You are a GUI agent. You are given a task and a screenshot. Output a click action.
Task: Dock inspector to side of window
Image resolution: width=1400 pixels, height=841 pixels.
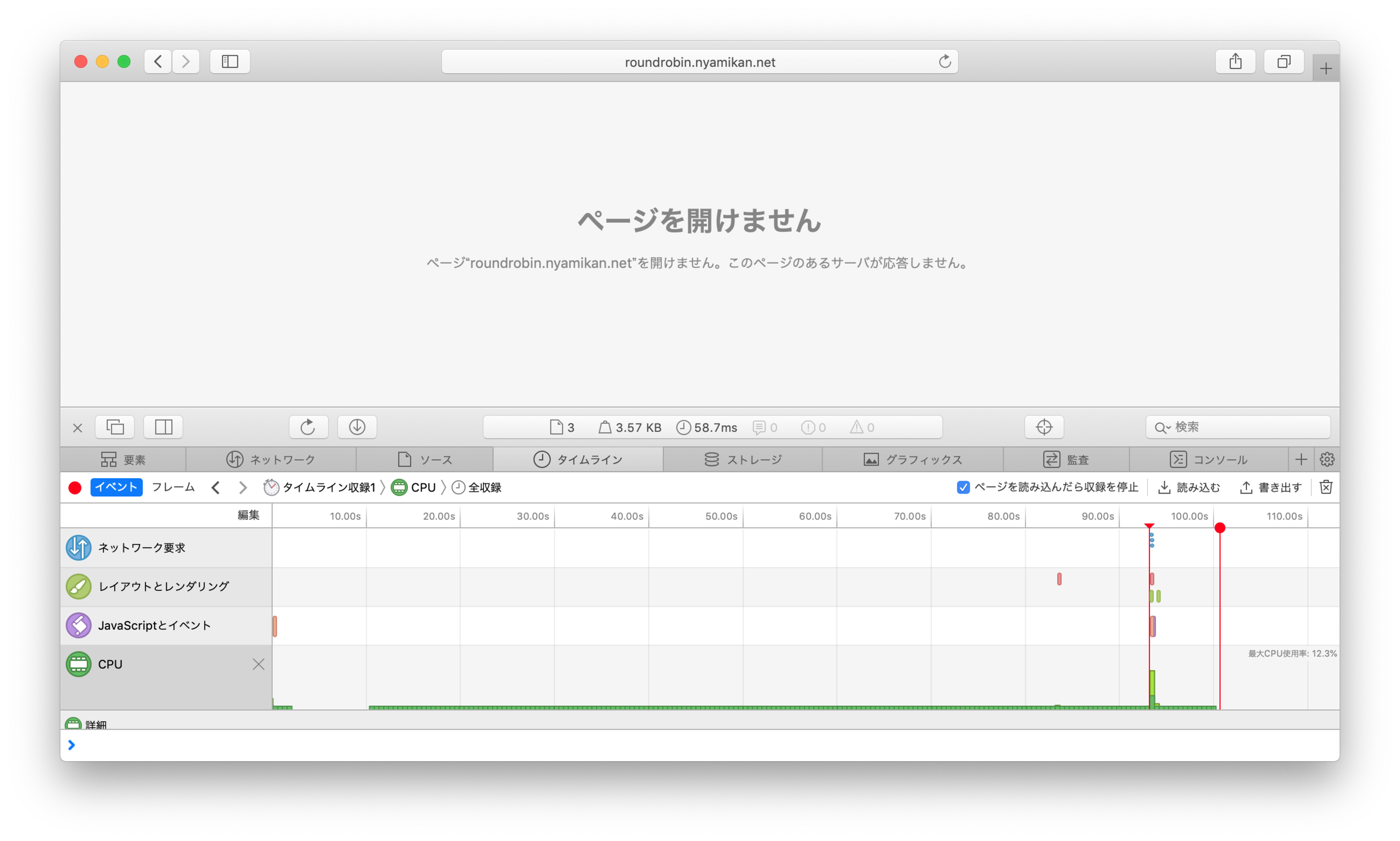point(164,427)
